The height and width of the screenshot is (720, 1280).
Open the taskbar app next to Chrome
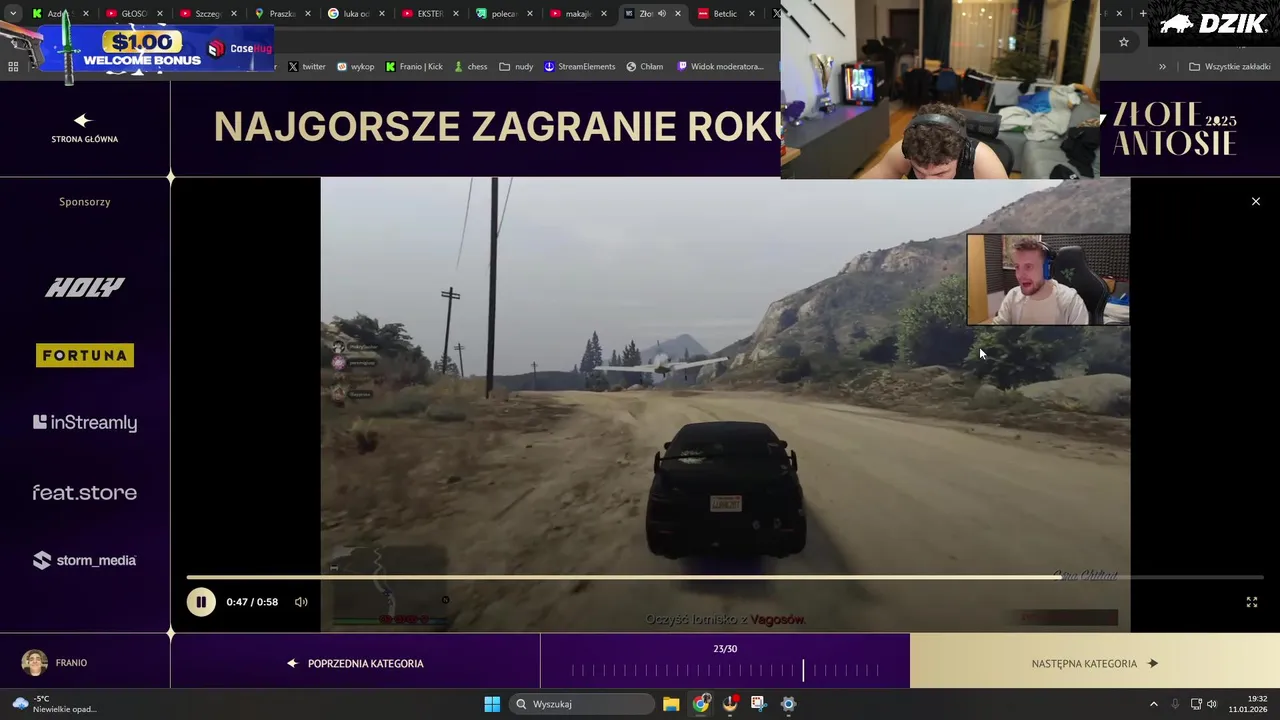point(730,704)
